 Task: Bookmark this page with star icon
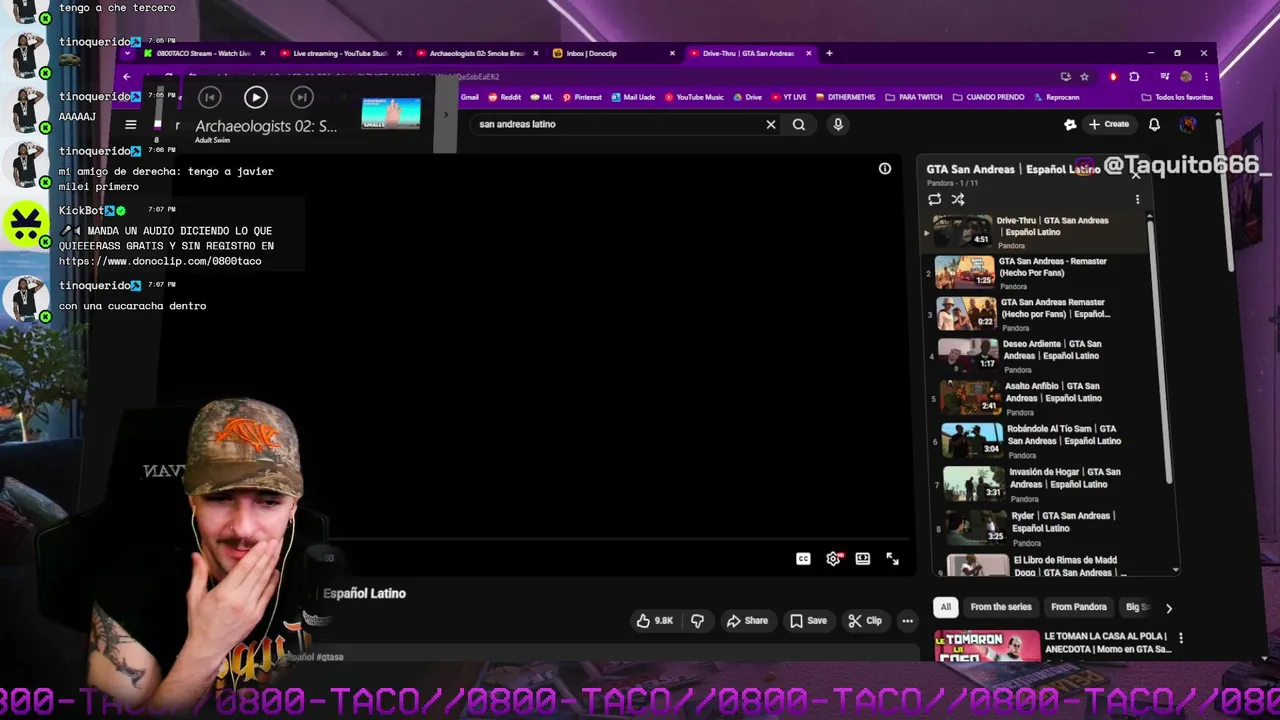(x=1084, y=77)
